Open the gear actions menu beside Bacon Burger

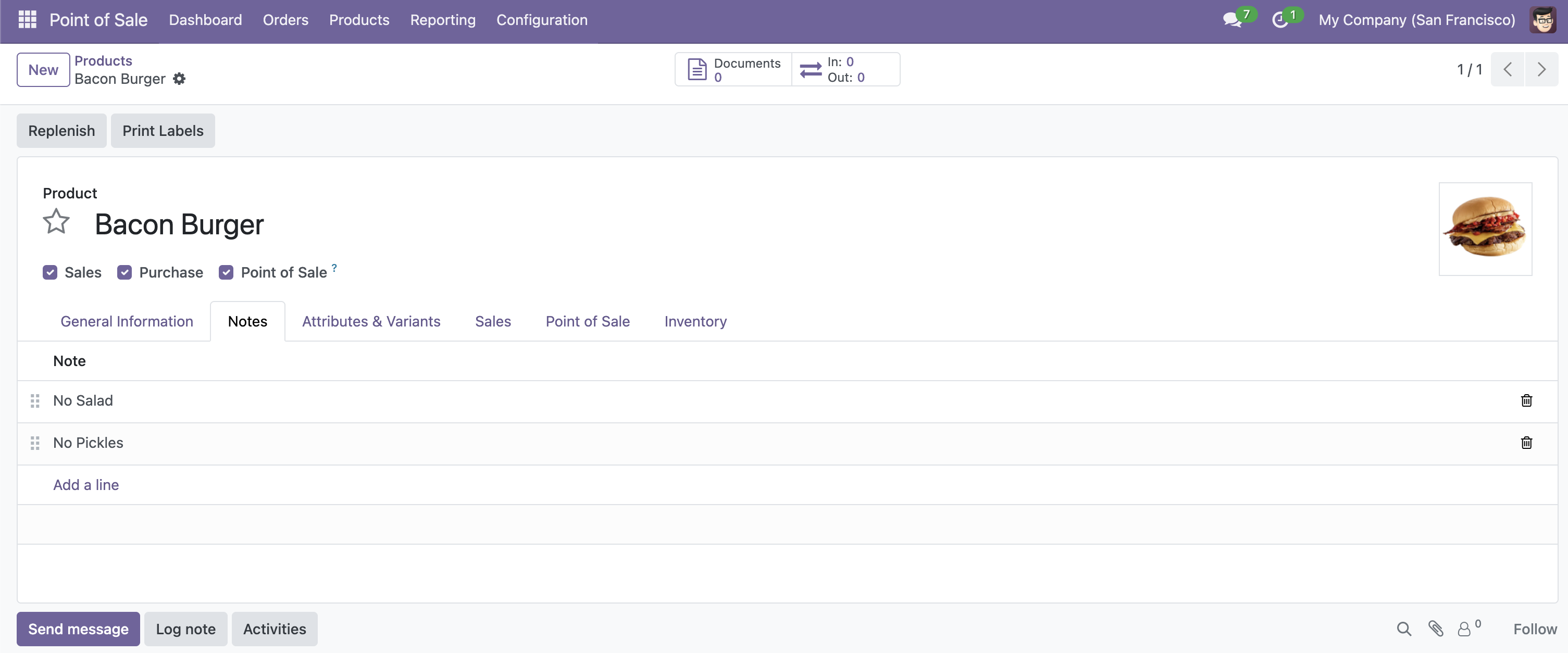click(179, 79)
